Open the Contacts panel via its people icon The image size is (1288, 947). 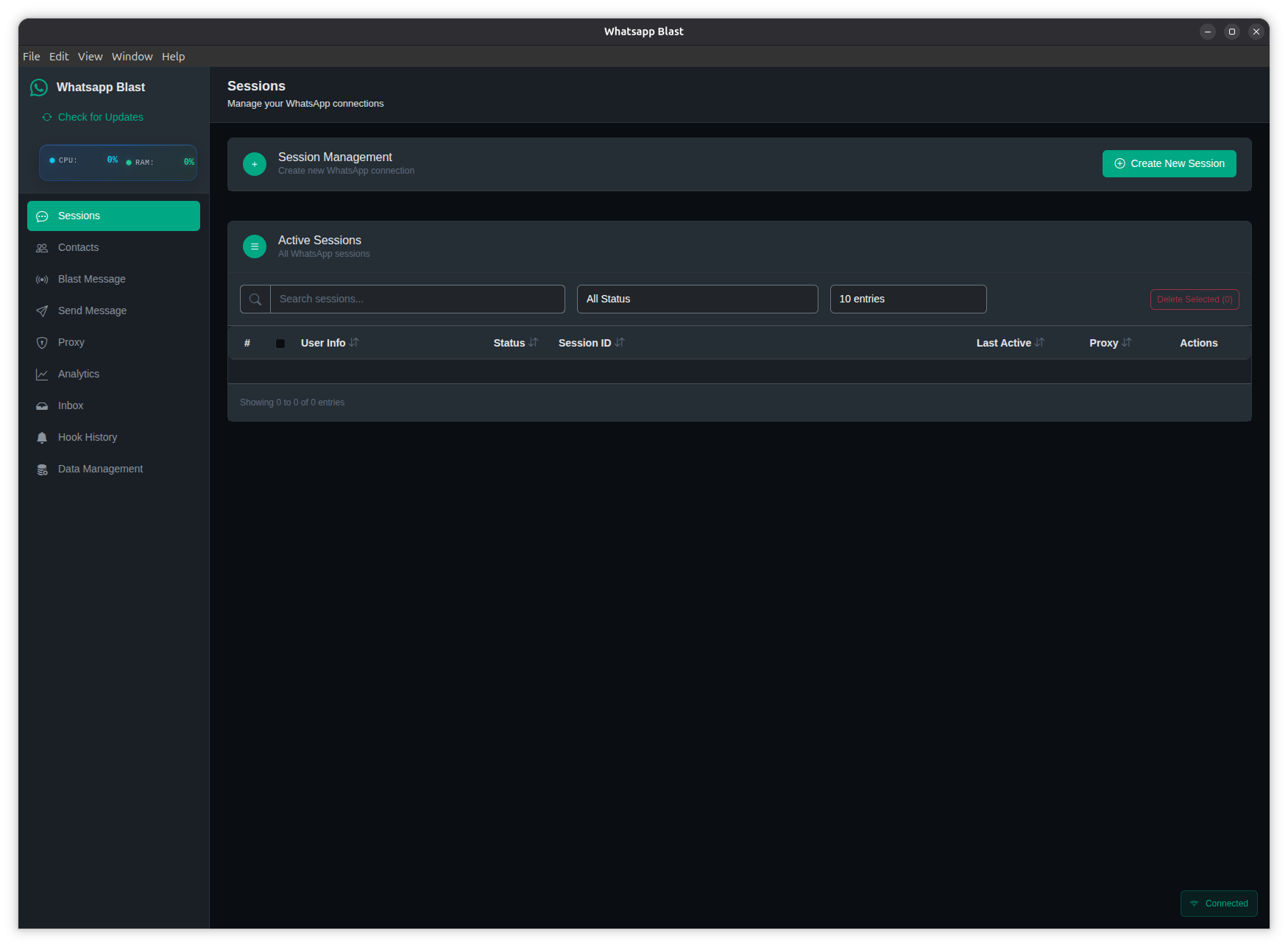pos(42,247)
